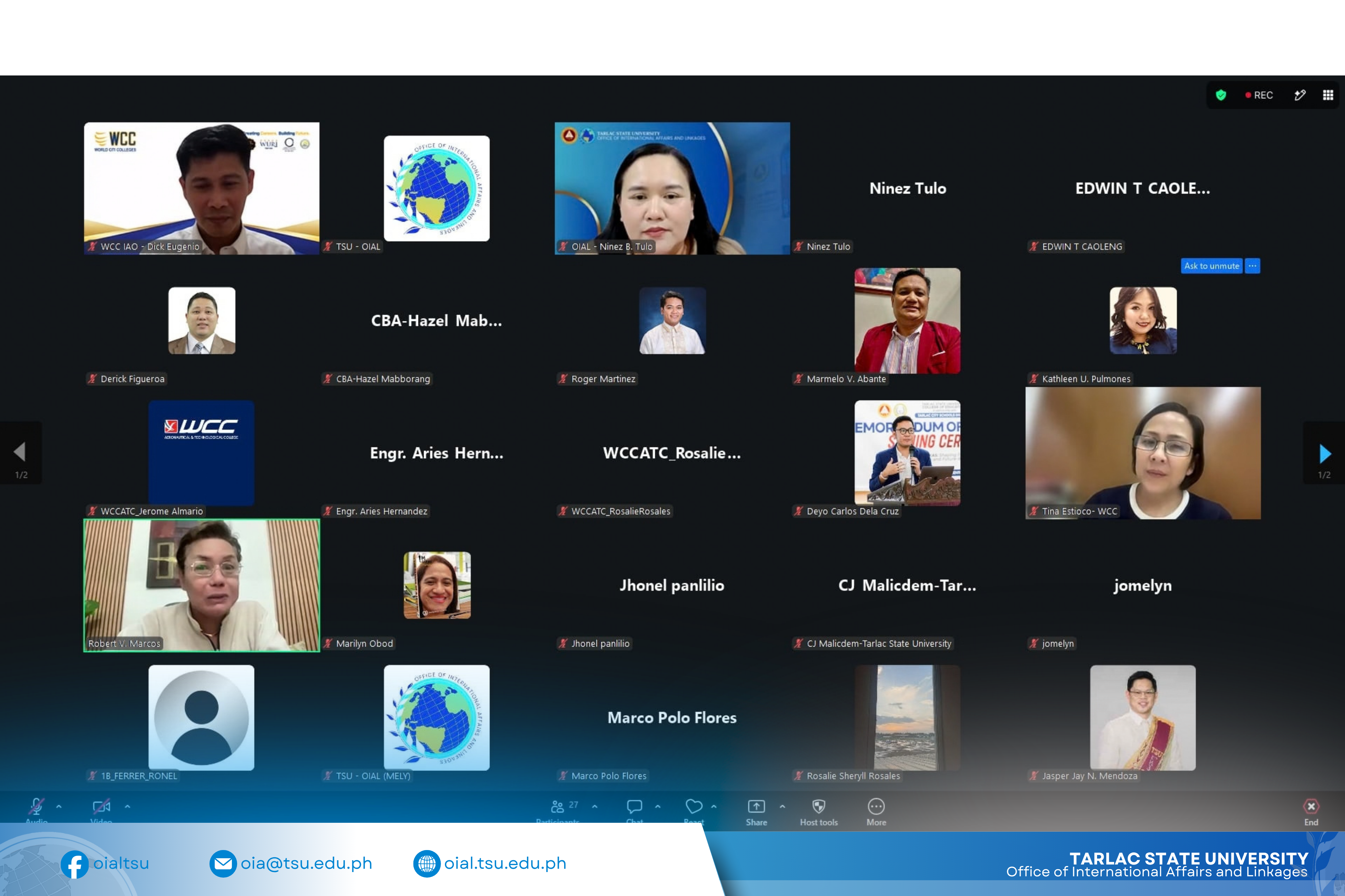This screenshot has height=896, width=1345.
Task: Open the Participants panel icon
Action: click(x=557, y=806)
